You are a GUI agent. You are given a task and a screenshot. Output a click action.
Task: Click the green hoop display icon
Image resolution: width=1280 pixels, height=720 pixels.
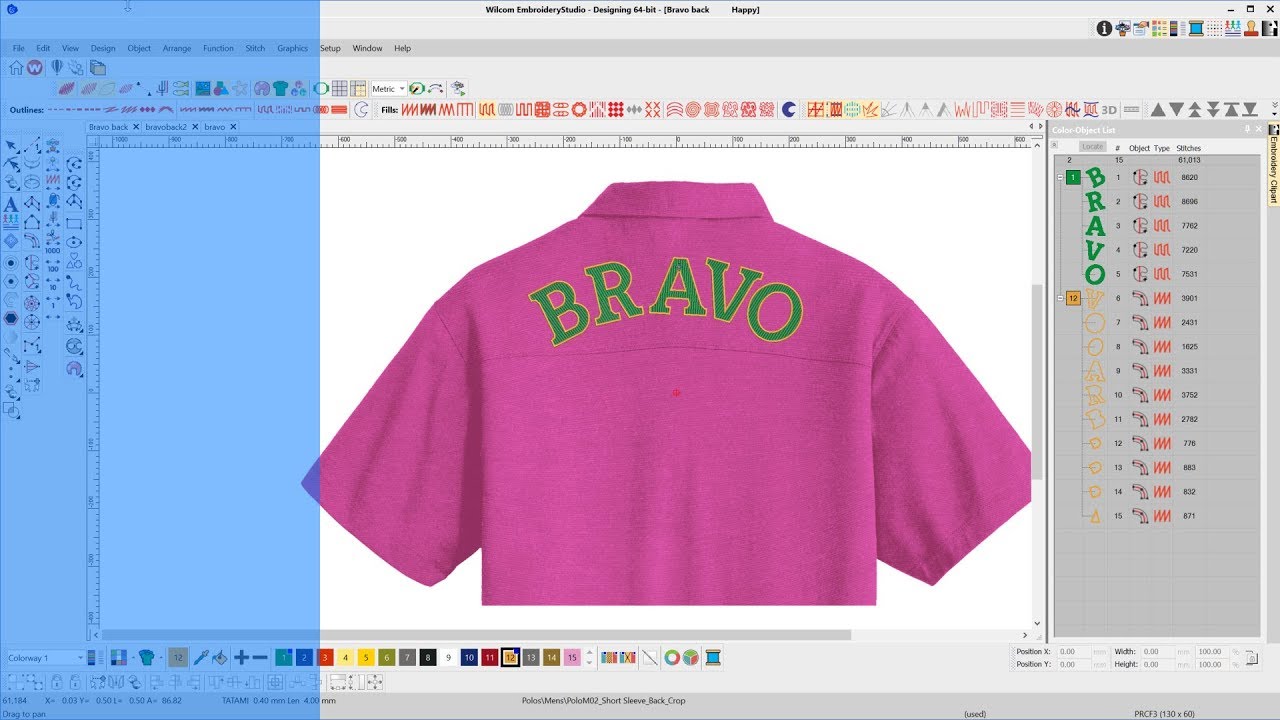click(321, 89)
